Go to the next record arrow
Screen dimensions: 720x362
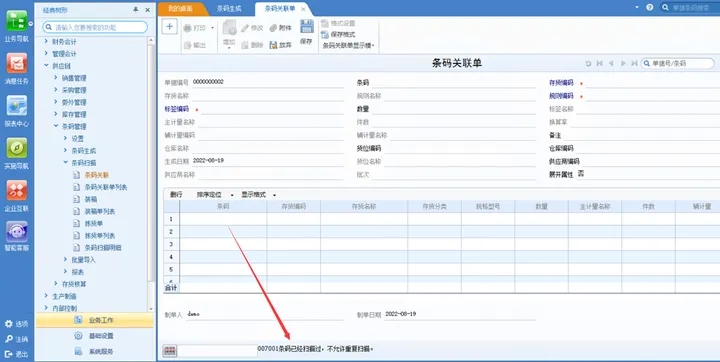(623, 63)
